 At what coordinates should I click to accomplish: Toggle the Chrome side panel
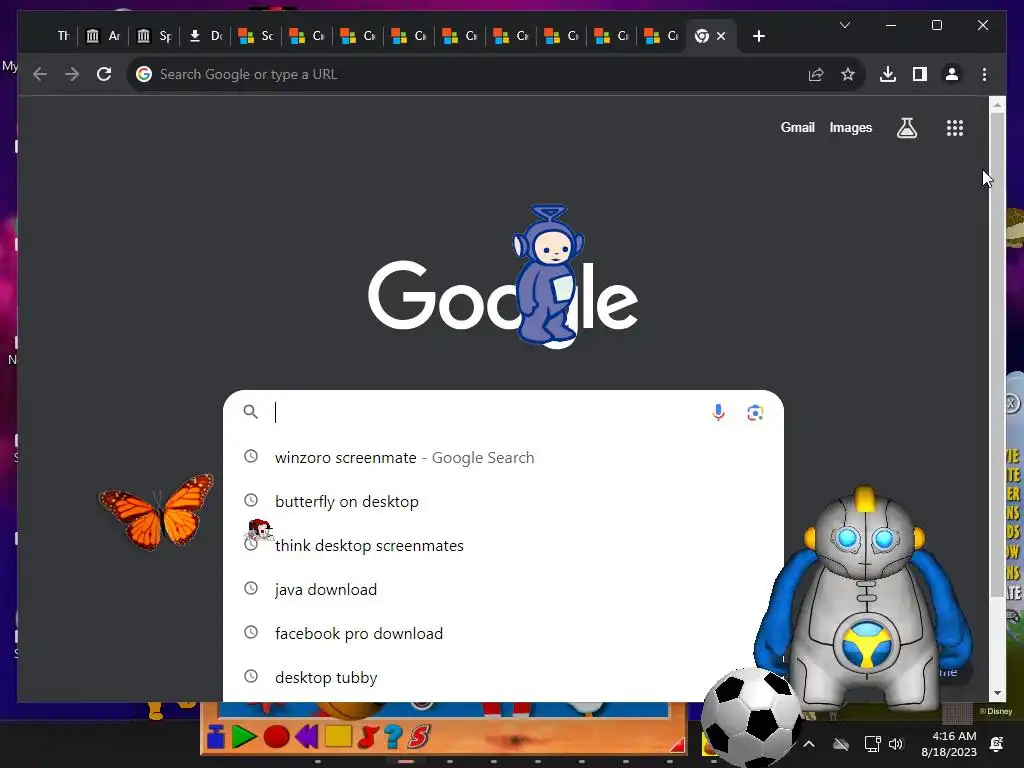click(920, 74)
